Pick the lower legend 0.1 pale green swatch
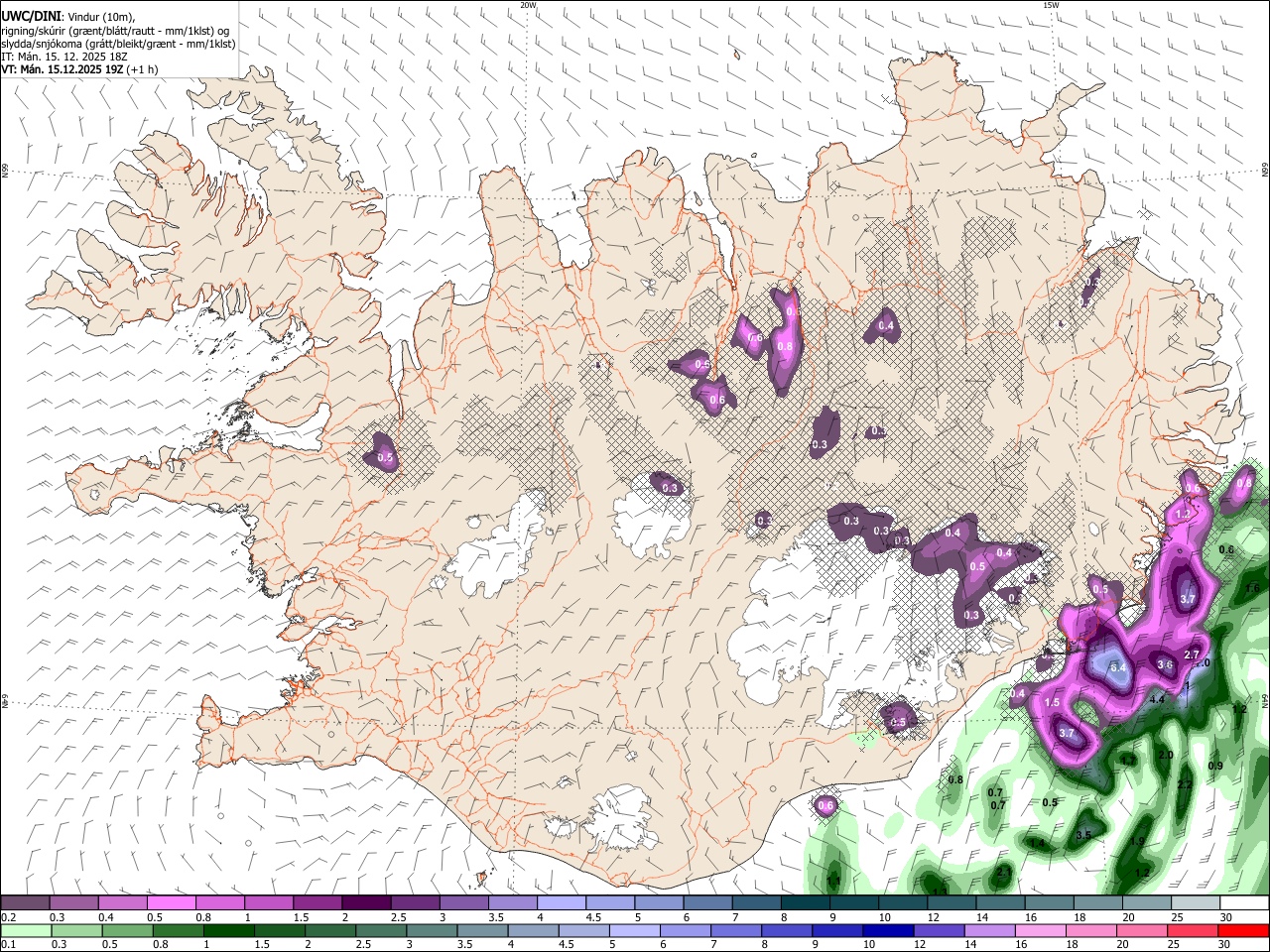Viewport: 1270px width, 952px height. 26,930
